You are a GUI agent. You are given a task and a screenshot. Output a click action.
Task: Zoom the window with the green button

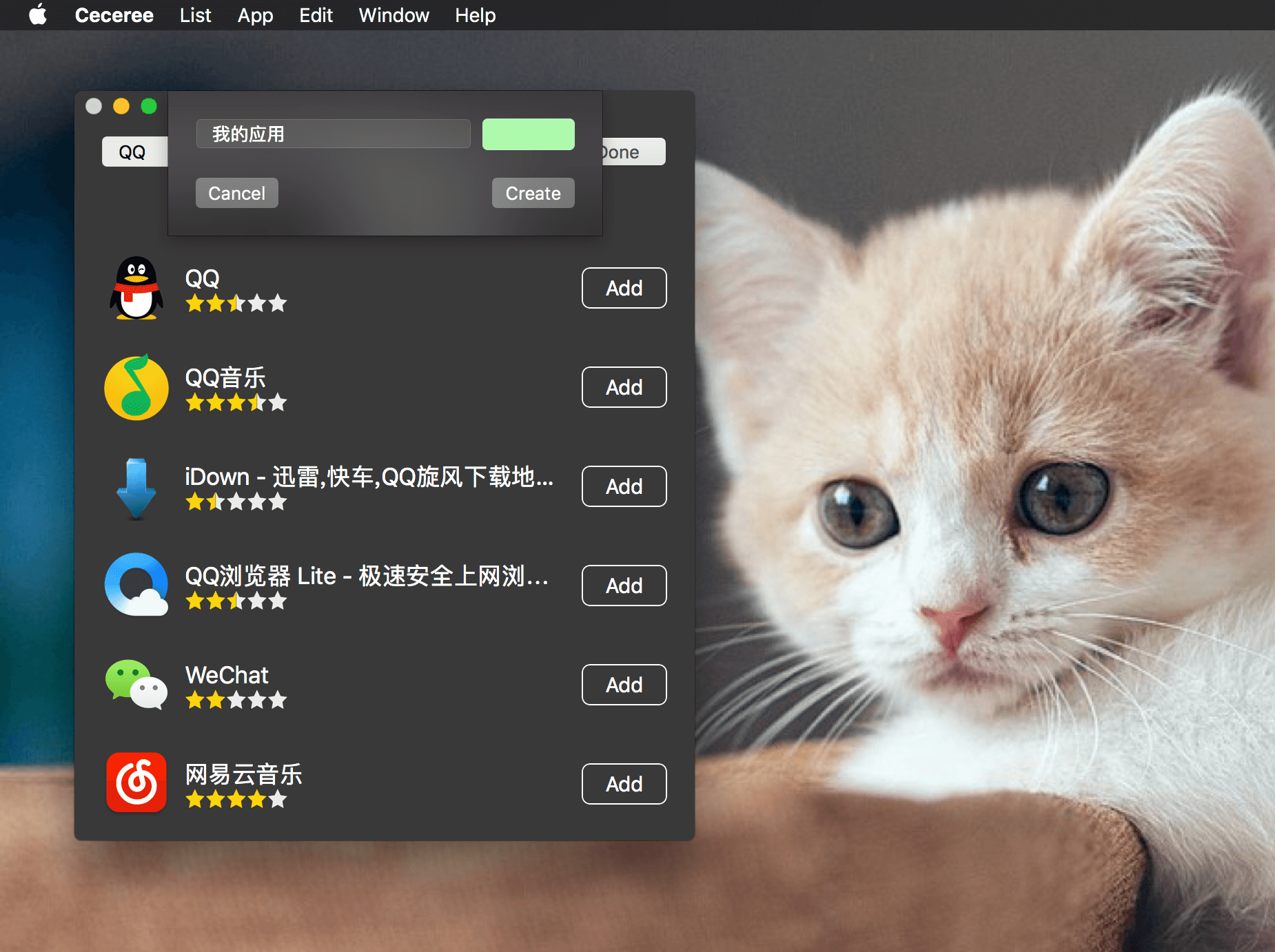tap(149, 106)
